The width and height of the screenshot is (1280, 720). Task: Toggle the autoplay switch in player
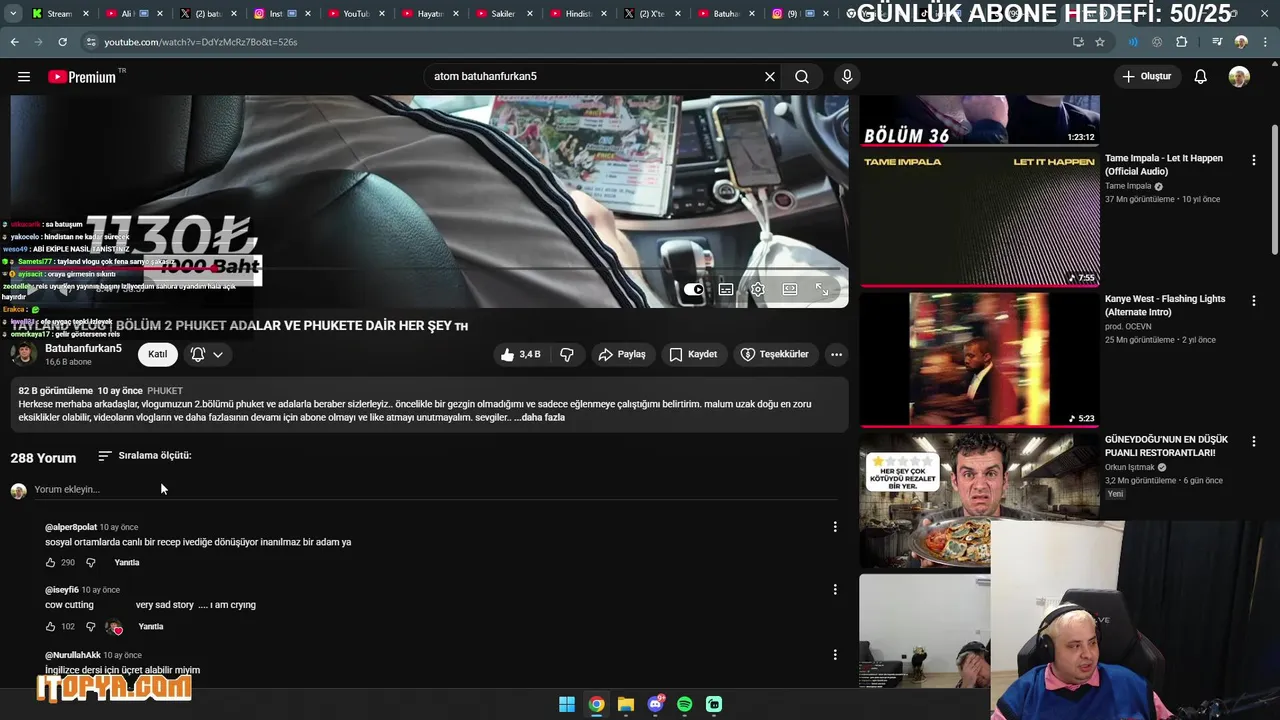694,289
